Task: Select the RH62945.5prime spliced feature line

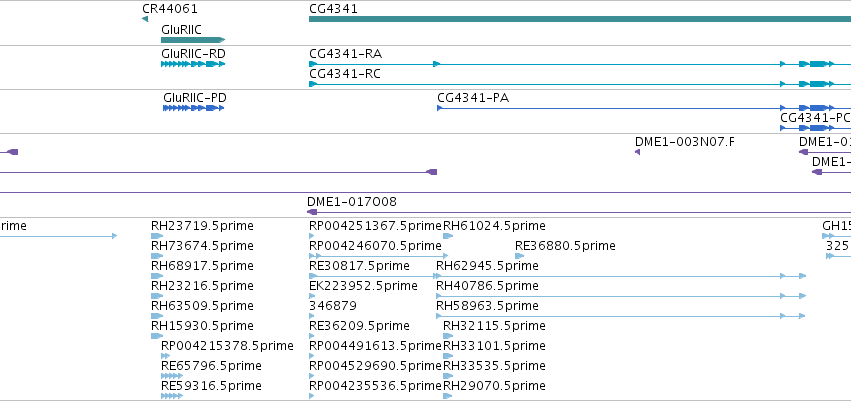Action: (621, 276)
